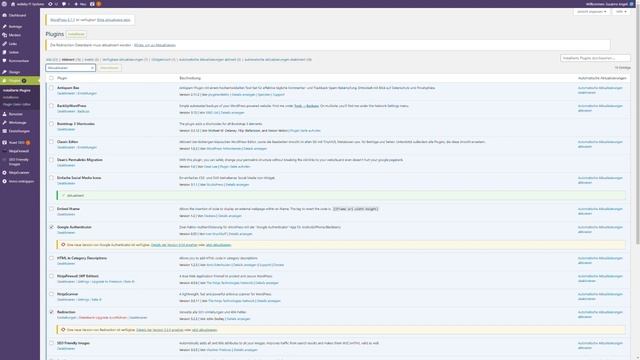Open the bulk actions dropdown
Image resolution: width=640 pixels, height=360 pixels.
pos(71,68)
